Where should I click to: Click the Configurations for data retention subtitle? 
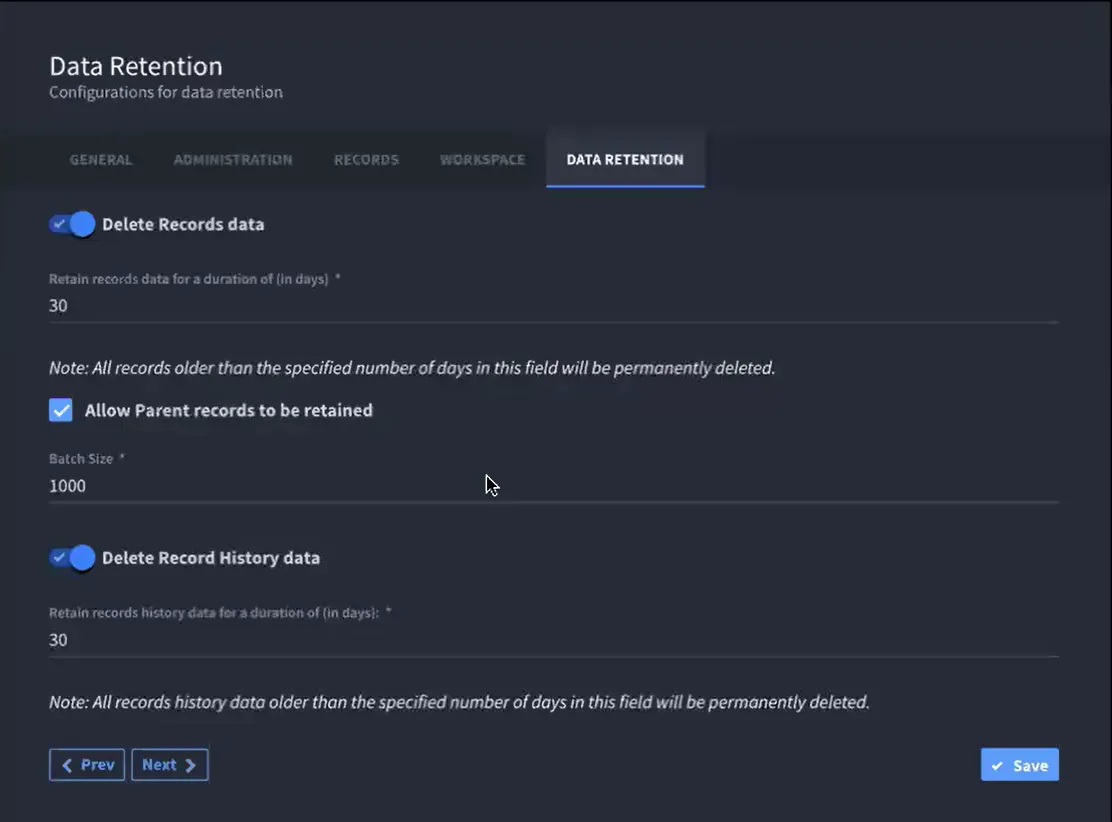[x=166, y=92]
